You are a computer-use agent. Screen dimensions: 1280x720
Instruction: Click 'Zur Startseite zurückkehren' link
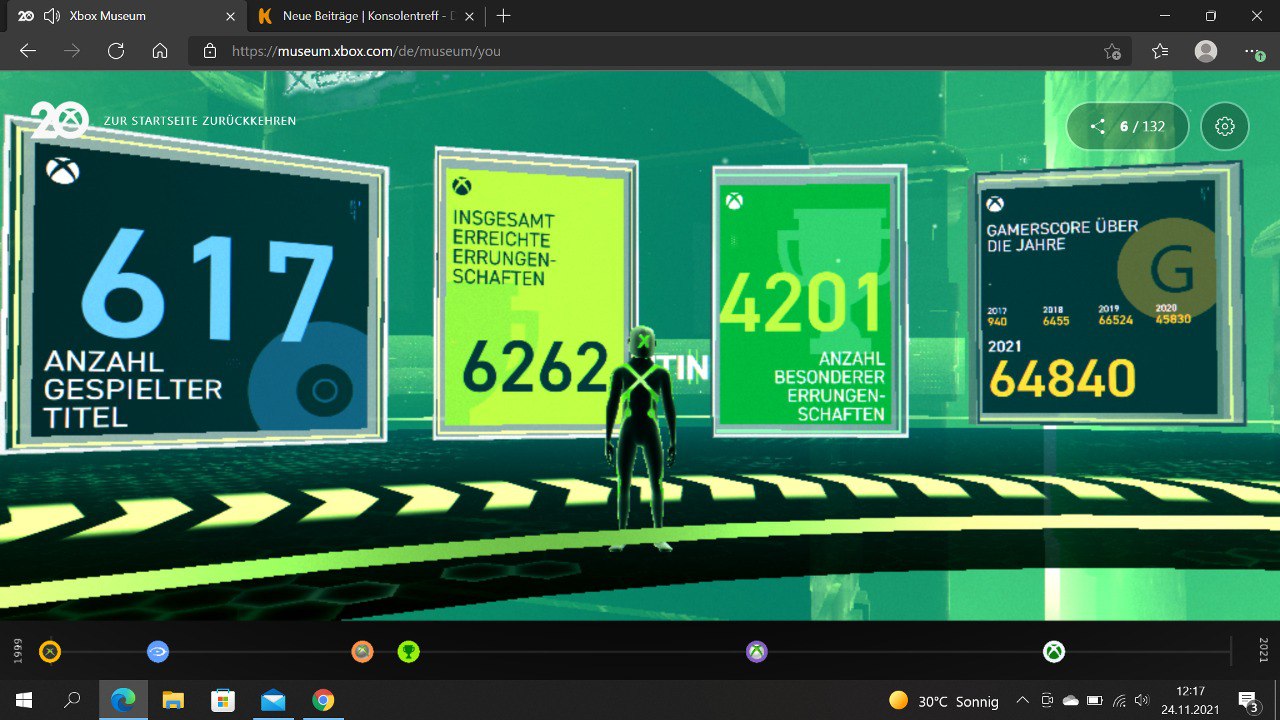[200, 121]
